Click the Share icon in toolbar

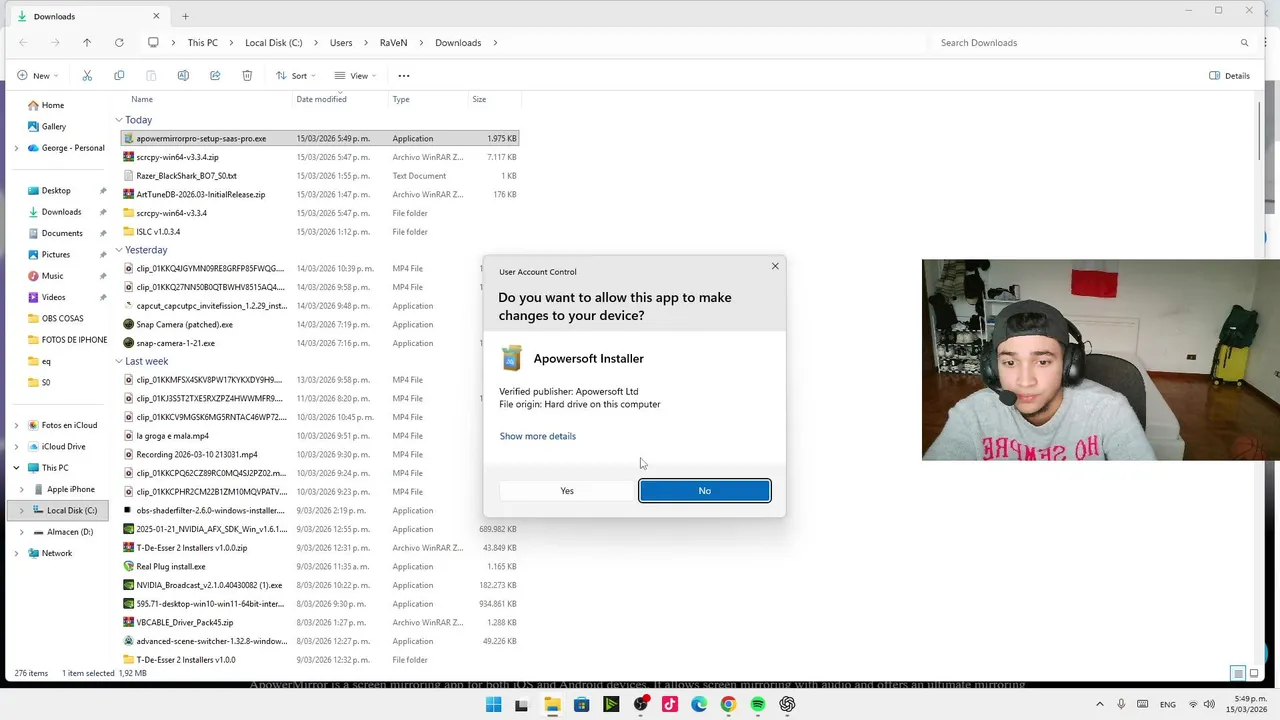coord(215,76)
